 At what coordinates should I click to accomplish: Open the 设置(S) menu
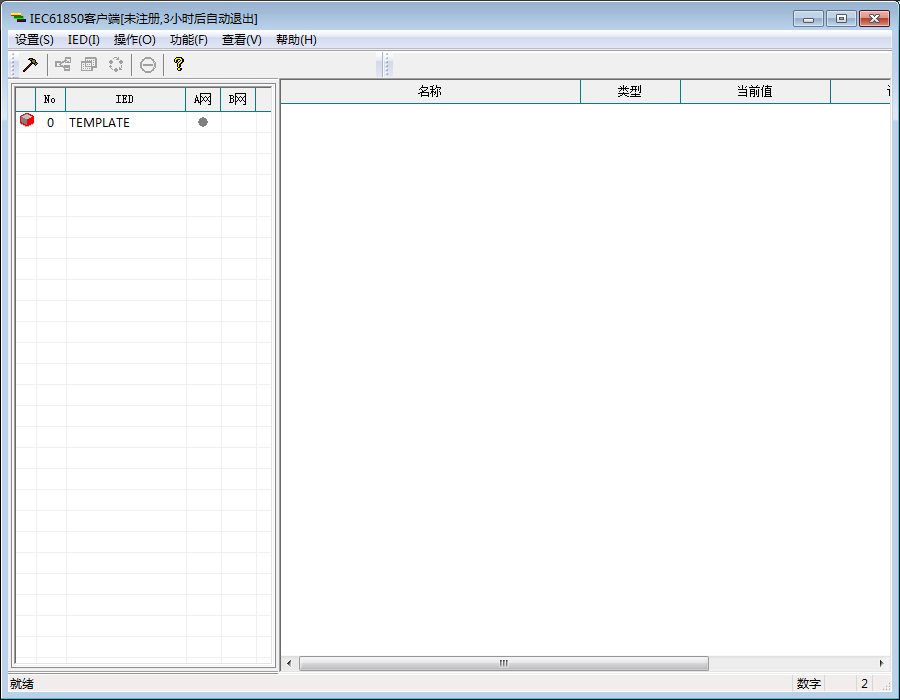(34, 40)
